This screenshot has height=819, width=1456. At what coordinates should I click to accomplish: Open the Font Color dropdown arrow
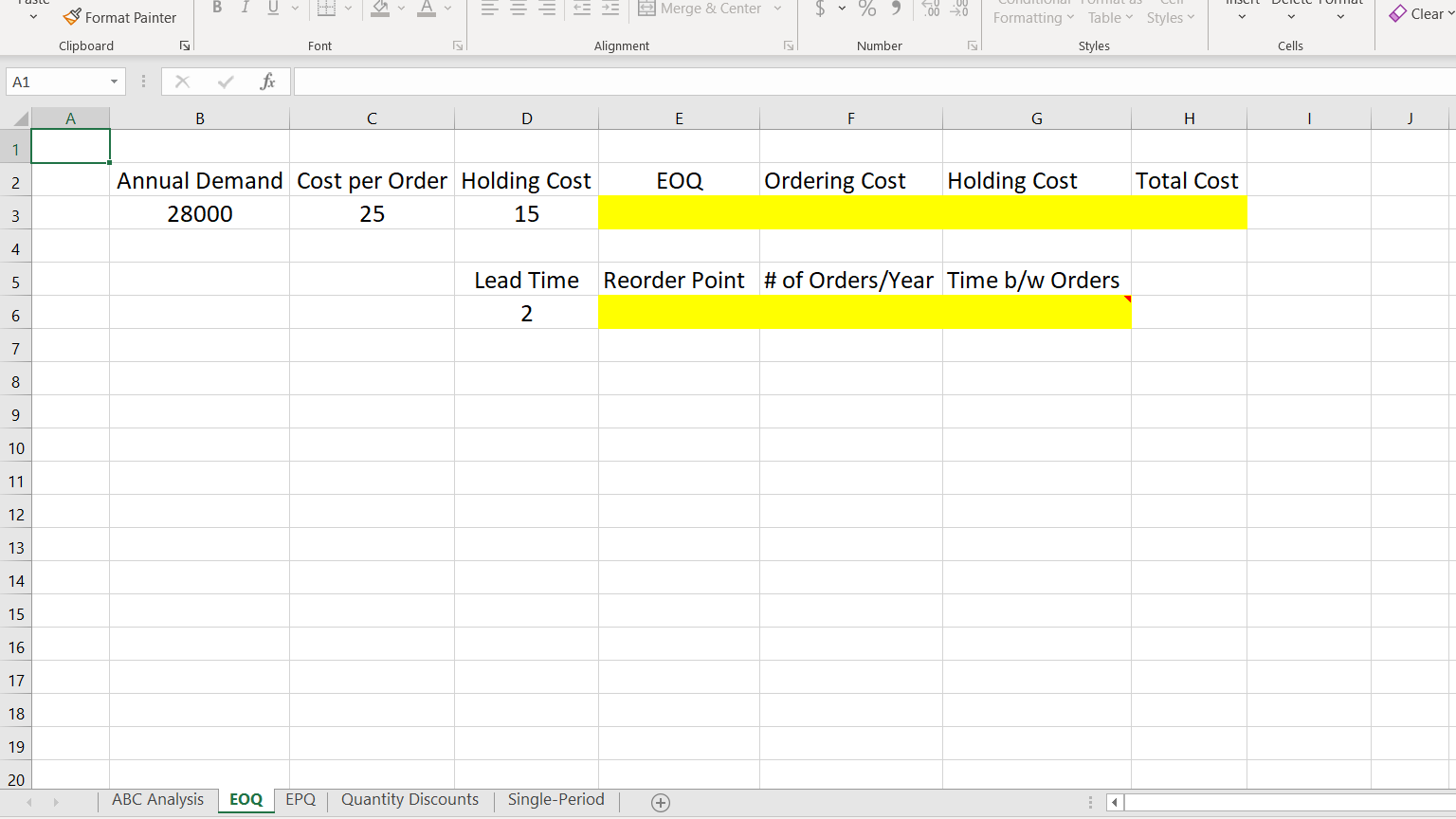click(446, 10)
